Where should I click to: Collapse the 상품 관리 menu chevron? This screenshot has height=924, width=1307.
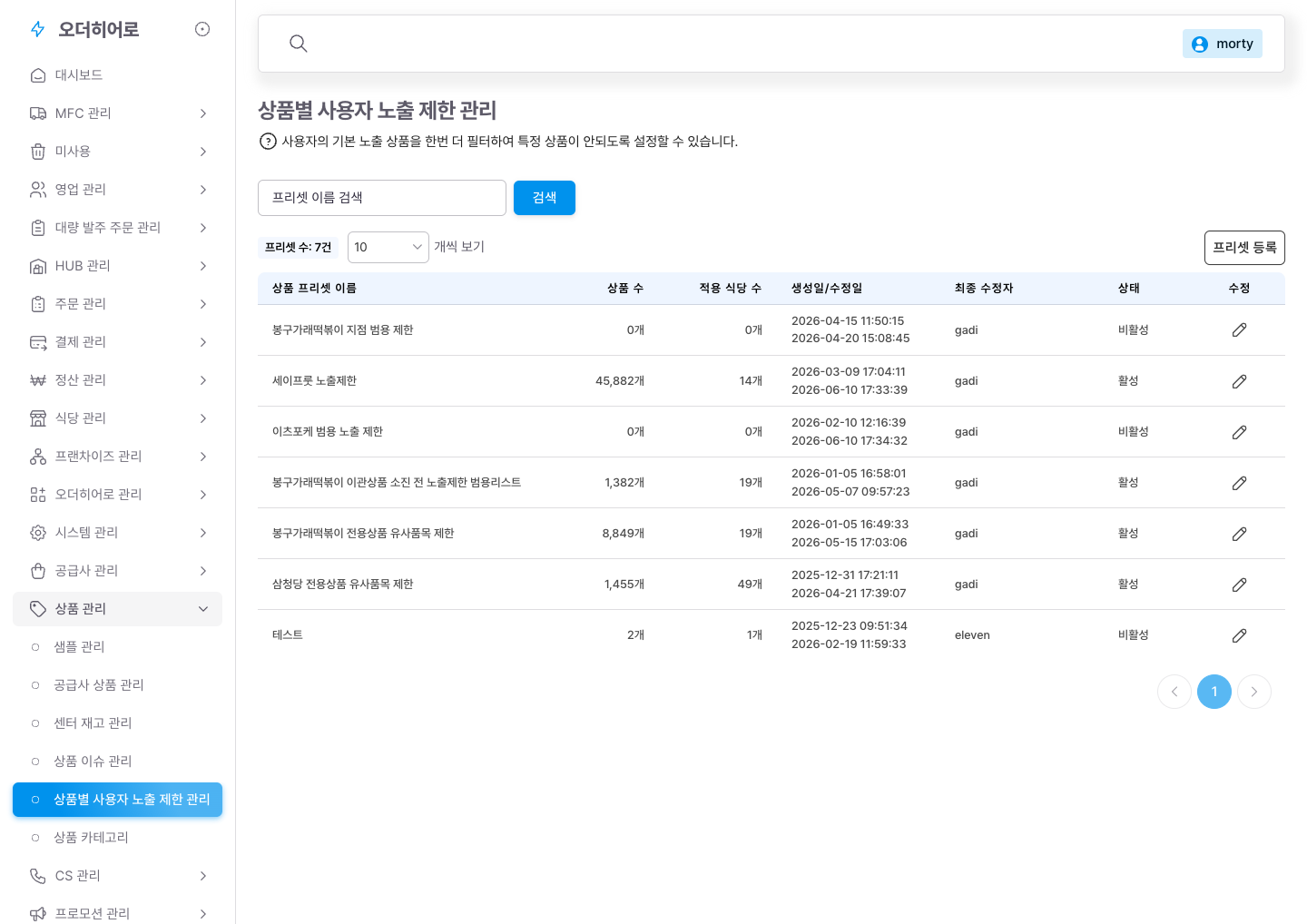[203, 609]
